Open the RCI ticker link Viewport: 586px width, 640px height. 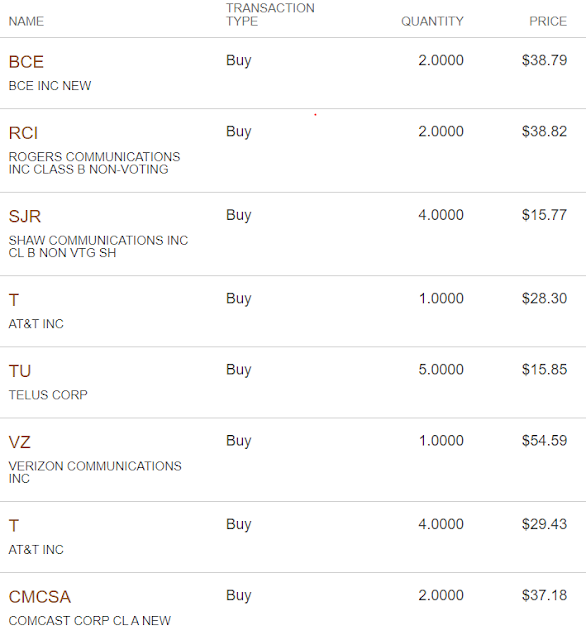tap(23, 133)
